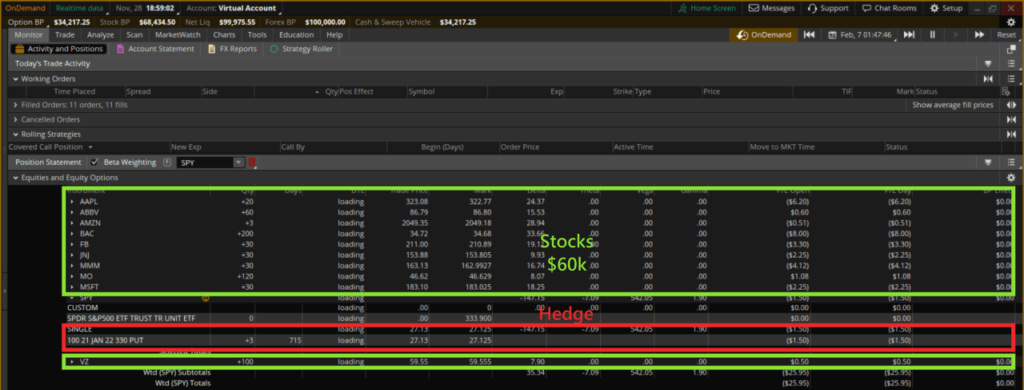Open the Covered Call Position column dropdown
Image resolution: width=1024 pixels, height=390 pixels.
90,147
